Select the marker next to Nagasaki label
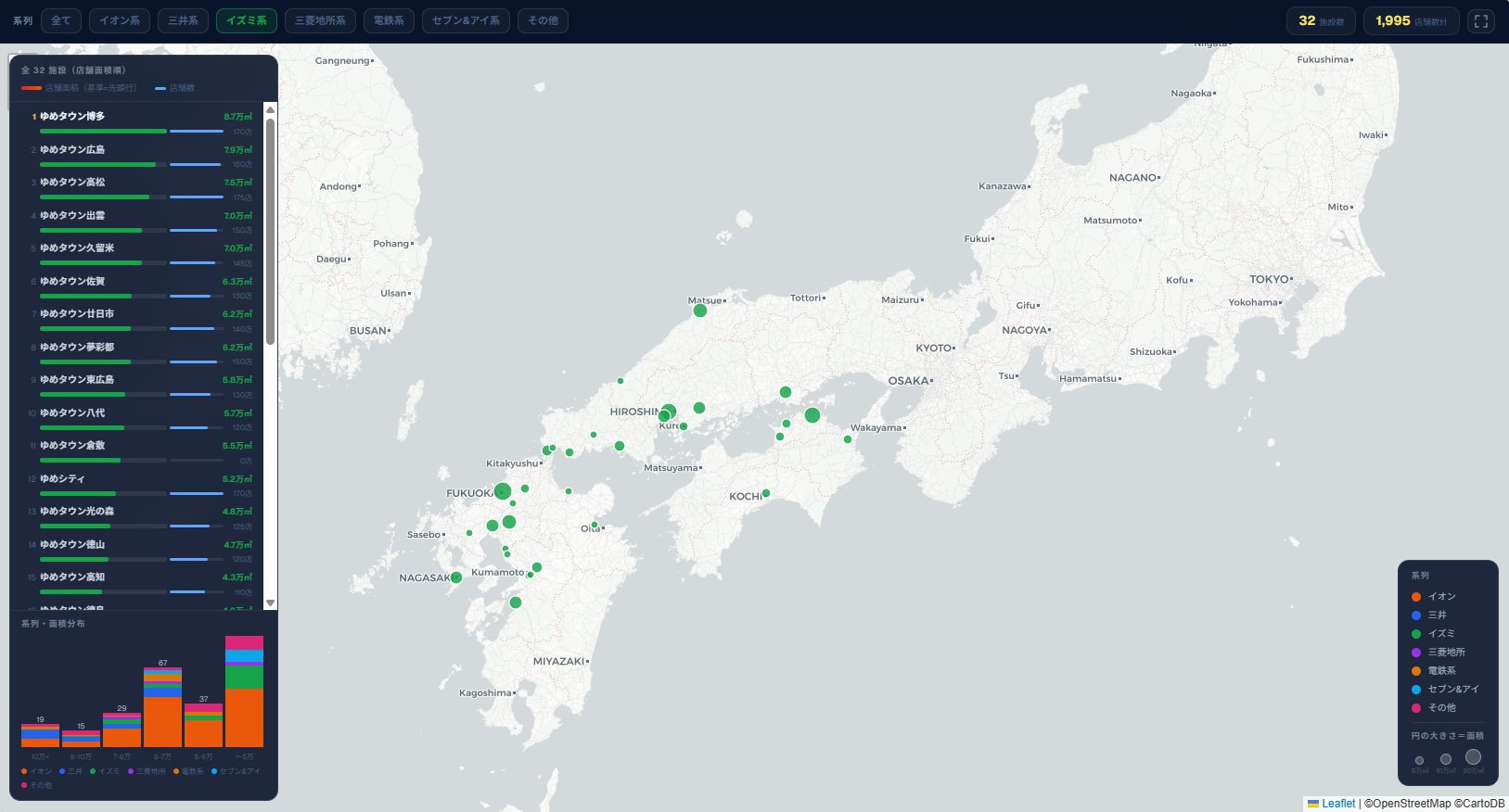Viewport: 1509px width, 812px height. [x=456, y=577]
